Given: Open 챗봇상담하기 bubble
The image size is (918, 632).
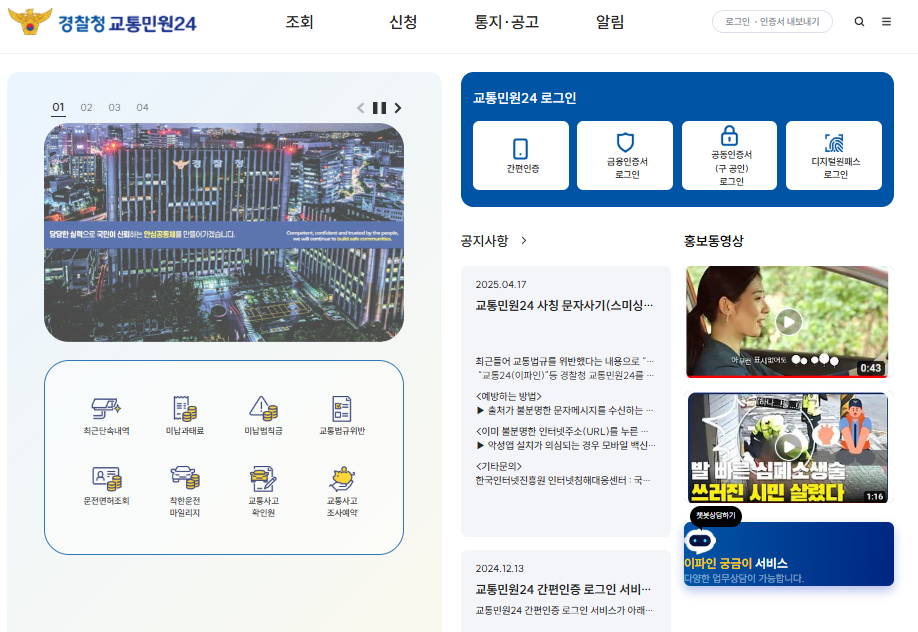Looking at the screenshot, I should [x=716, y=515].
